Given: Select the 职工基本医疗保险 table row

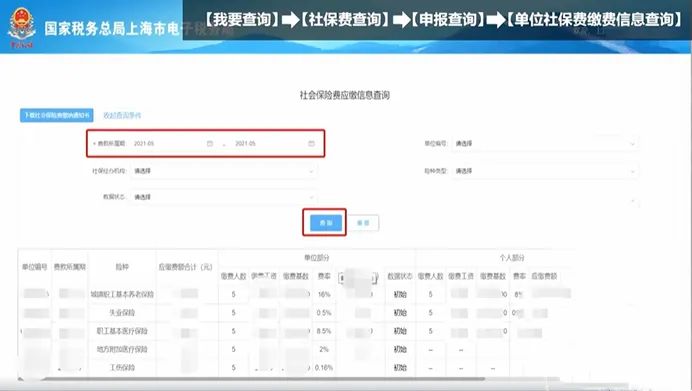Looking at the screenshot, I should (296, 331).
